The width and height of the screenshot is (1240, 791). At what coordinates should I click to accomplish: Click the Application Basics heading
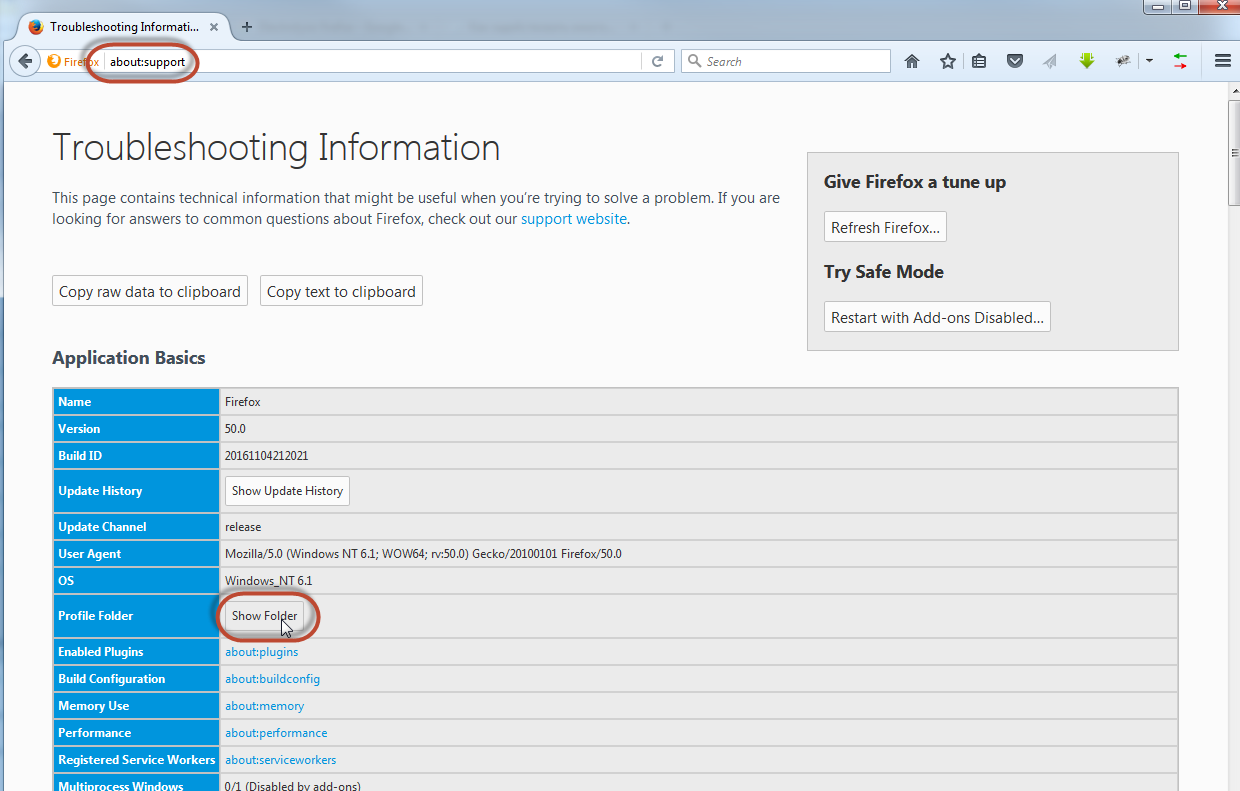point(129,358)
